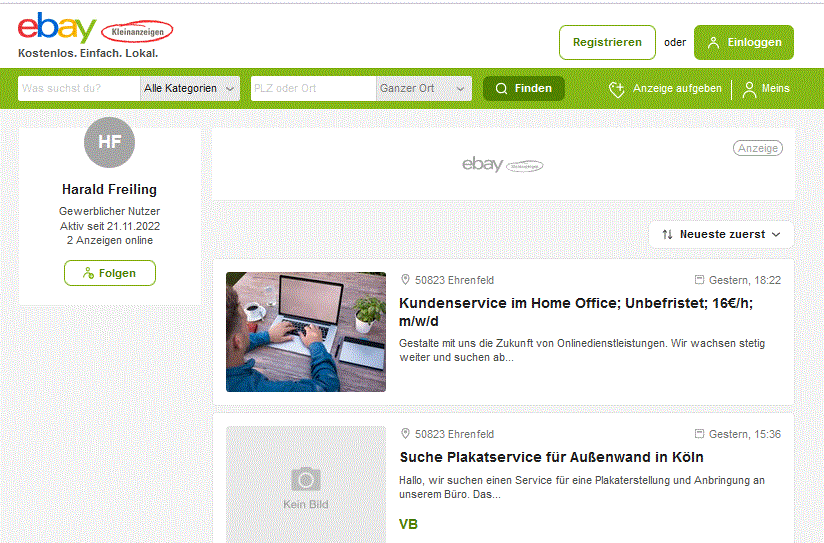Click the follow-user icon in Folgen button

88,273
